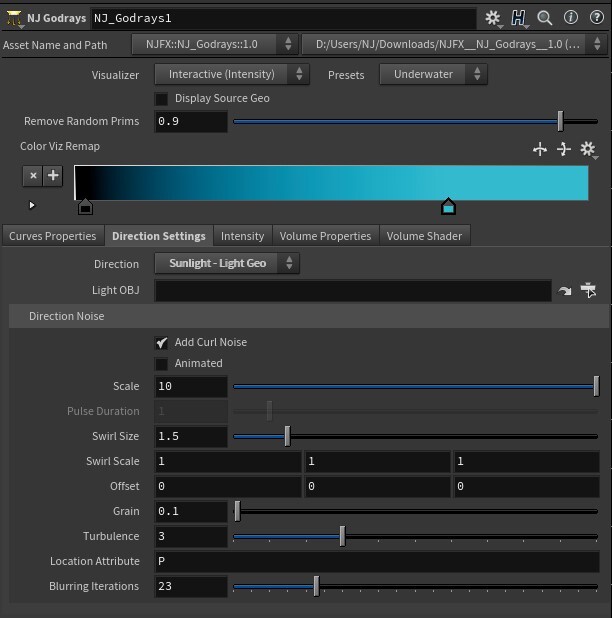Select the cyan color ramp marker
This screenshot has width=612, height=618.
click(448, 207)
